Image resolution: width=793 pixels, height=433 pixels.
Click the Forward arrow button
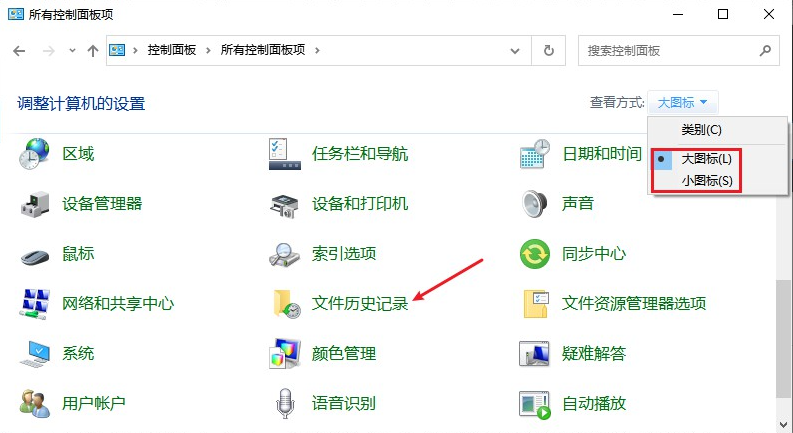[49, 51]
